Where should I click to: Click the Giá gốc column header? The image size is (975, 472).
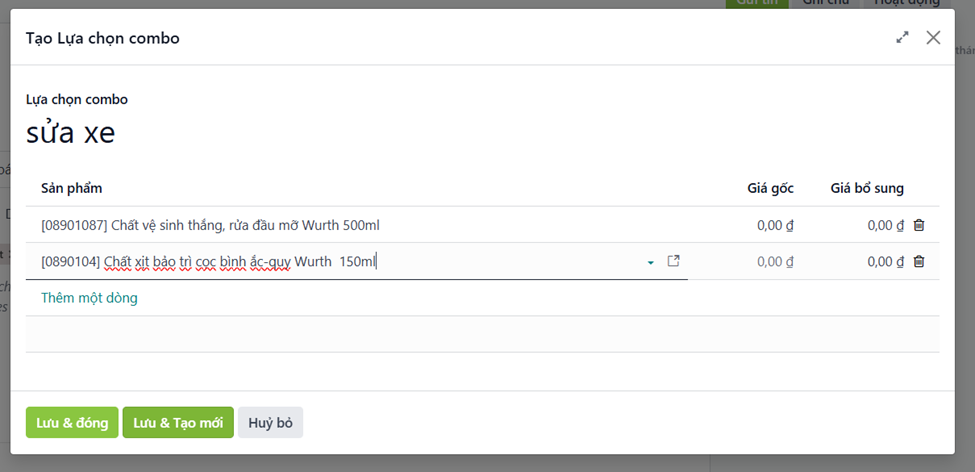(x=770, y=188)
